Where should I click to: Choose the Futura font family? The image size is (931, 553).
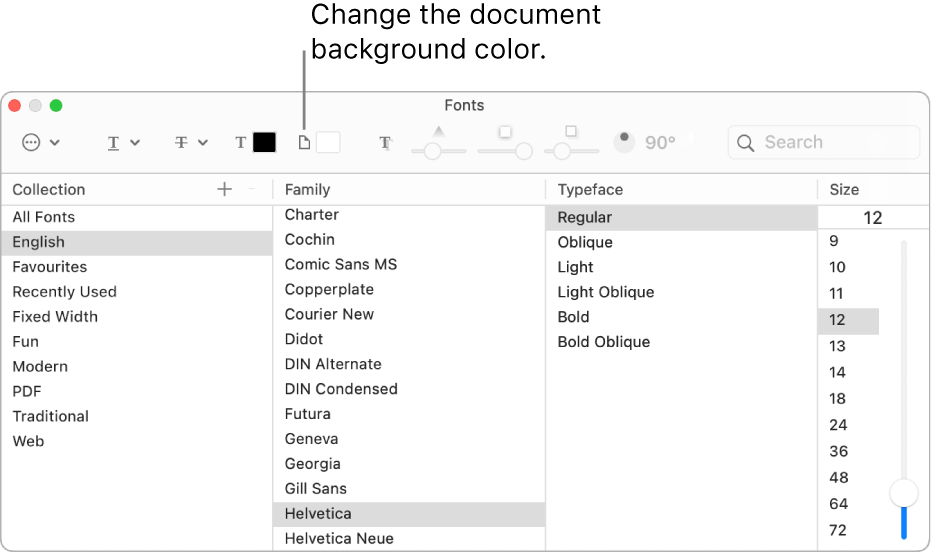tap(308, 414)
